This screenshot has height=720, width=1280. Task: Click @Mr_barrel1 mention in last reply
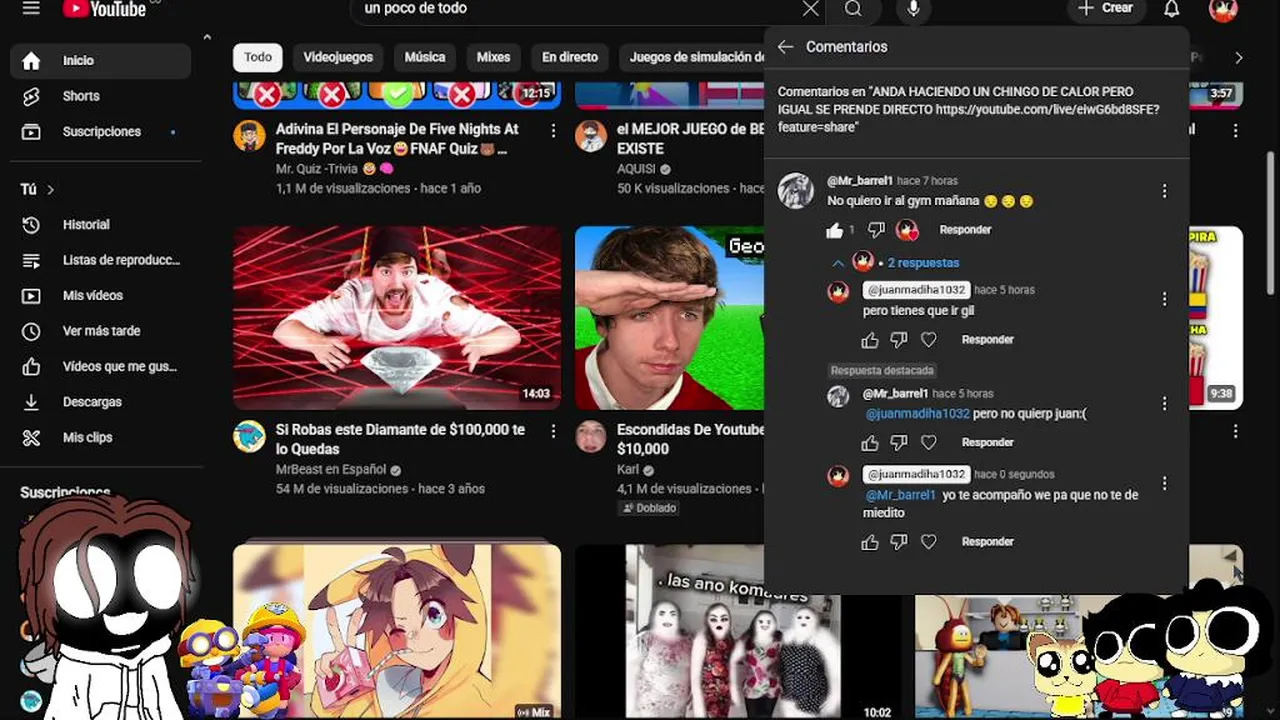[900, 495]
